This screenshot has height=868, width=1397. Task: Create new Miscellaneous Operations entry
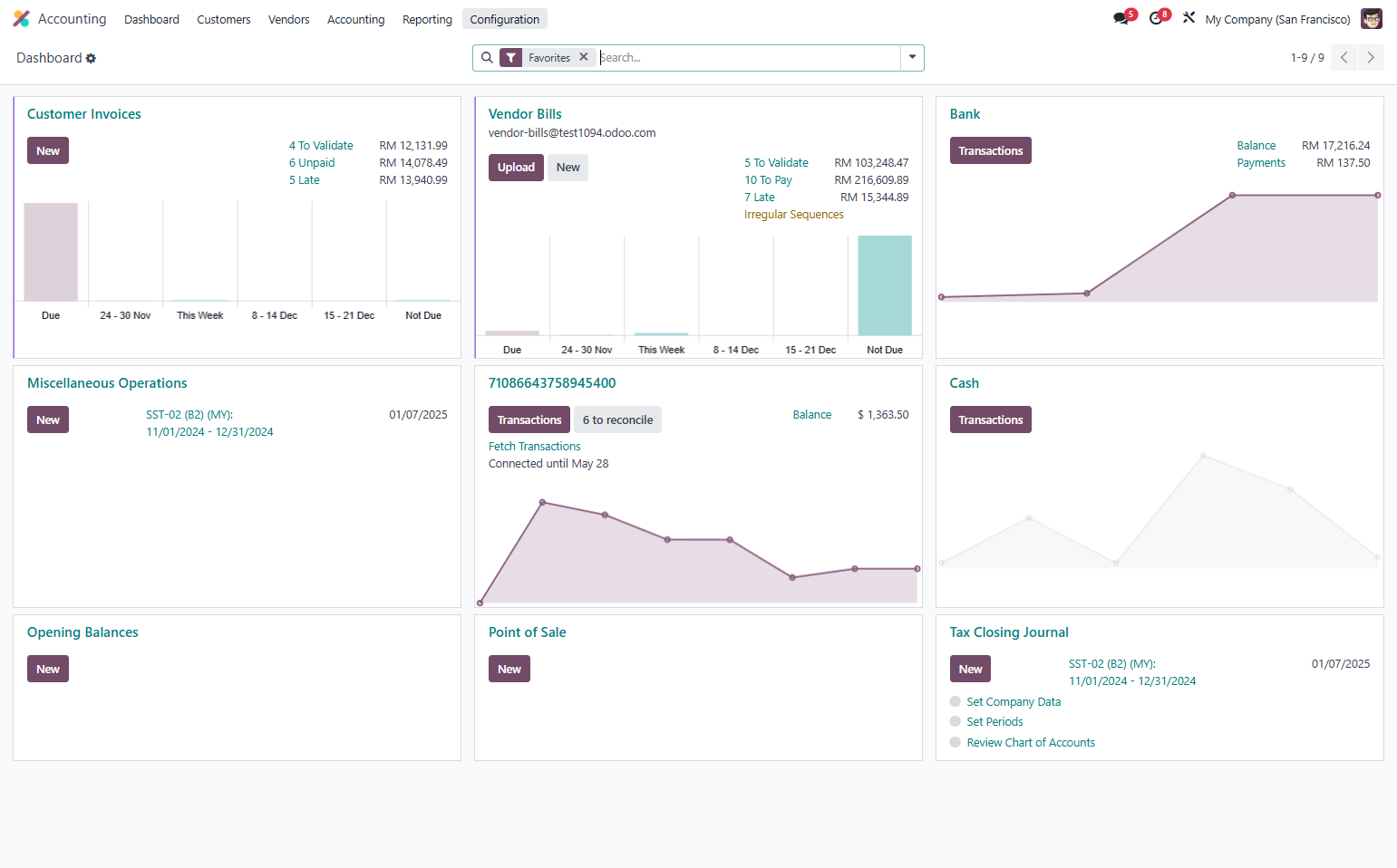[x=48, y=420]
